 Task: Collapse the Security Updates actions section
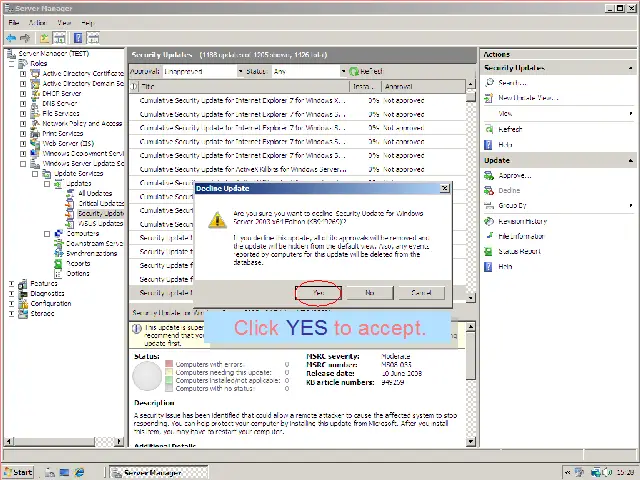click(631, 68)
